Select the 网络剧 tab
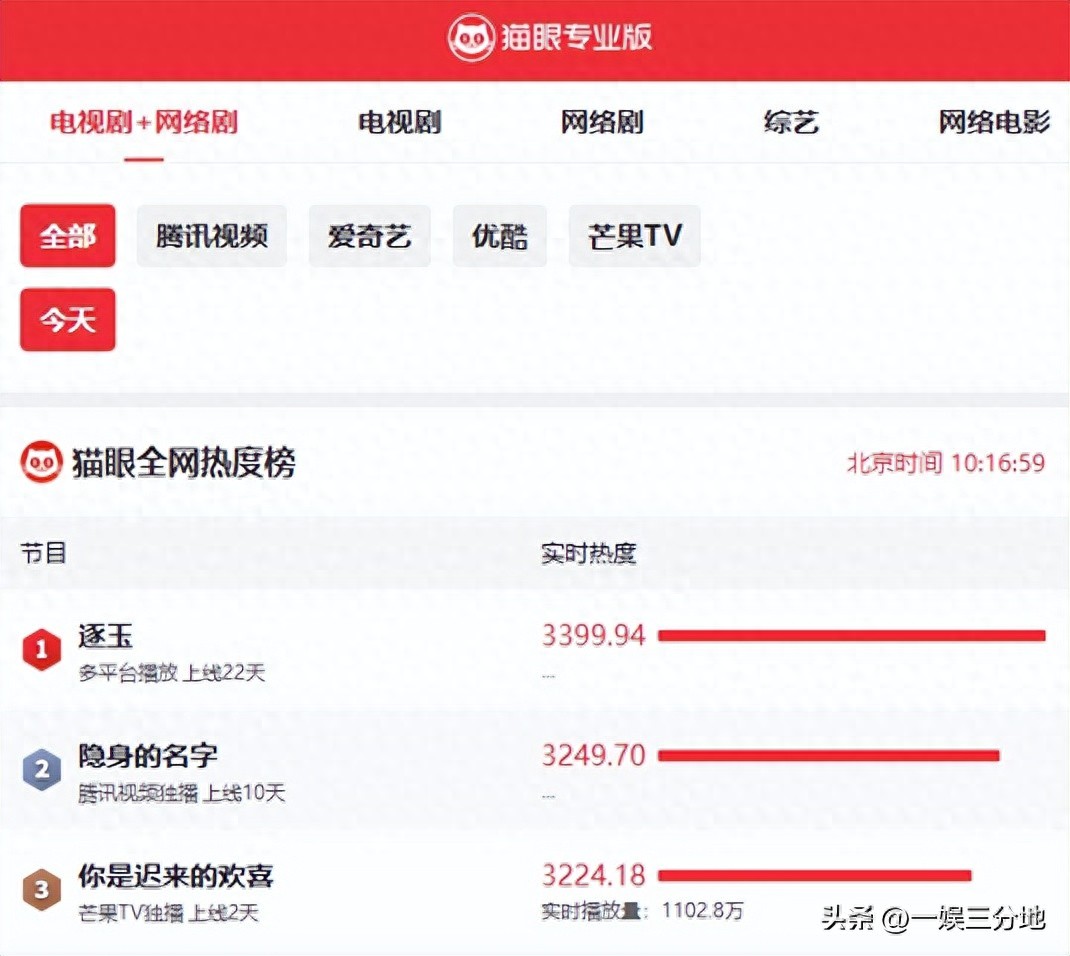The width and height of the screenshot is (1070, 956). point(601,123)
